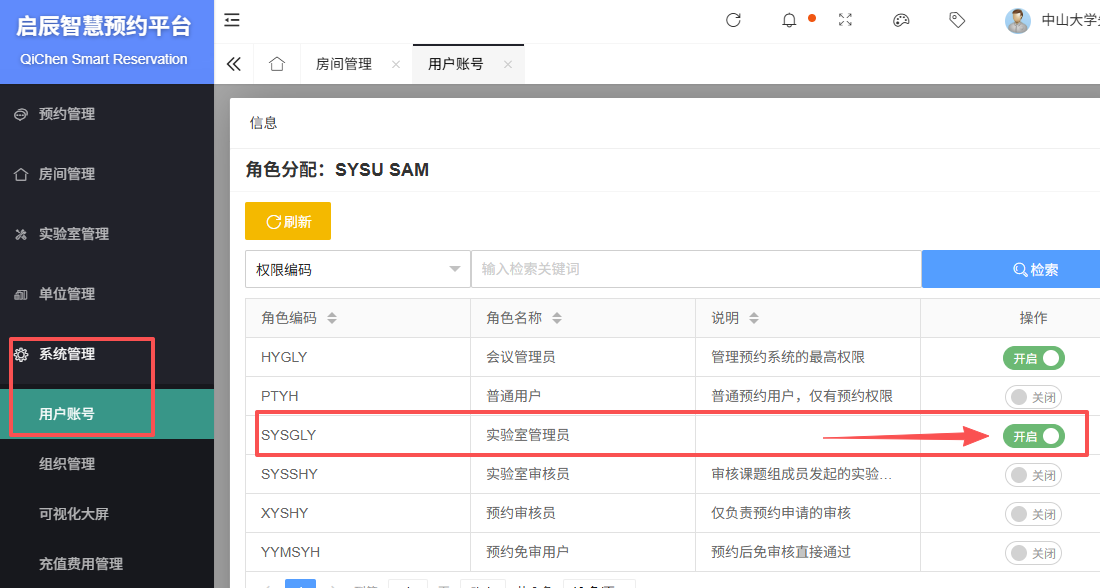
Task: Open the theme palette icon
Action: point(901,20)
